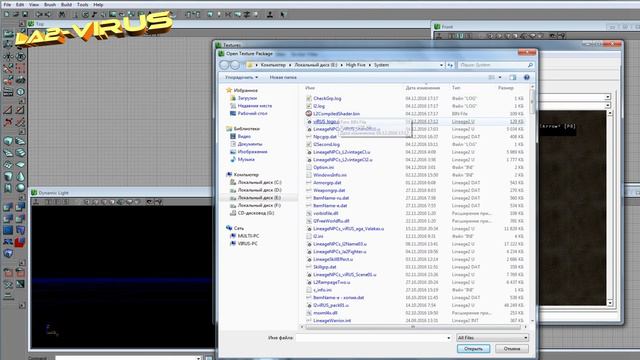This screenshot has width=640, height=360.
Task: Click the Отмена button
Action: click(x=512, y=349)
